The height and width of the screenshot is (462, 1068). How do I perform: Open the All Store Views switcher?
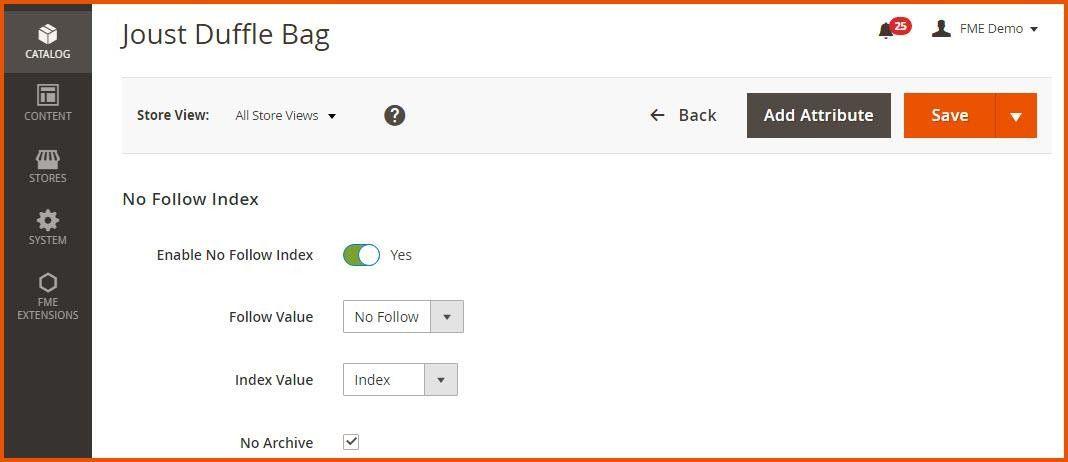(286, 116)
